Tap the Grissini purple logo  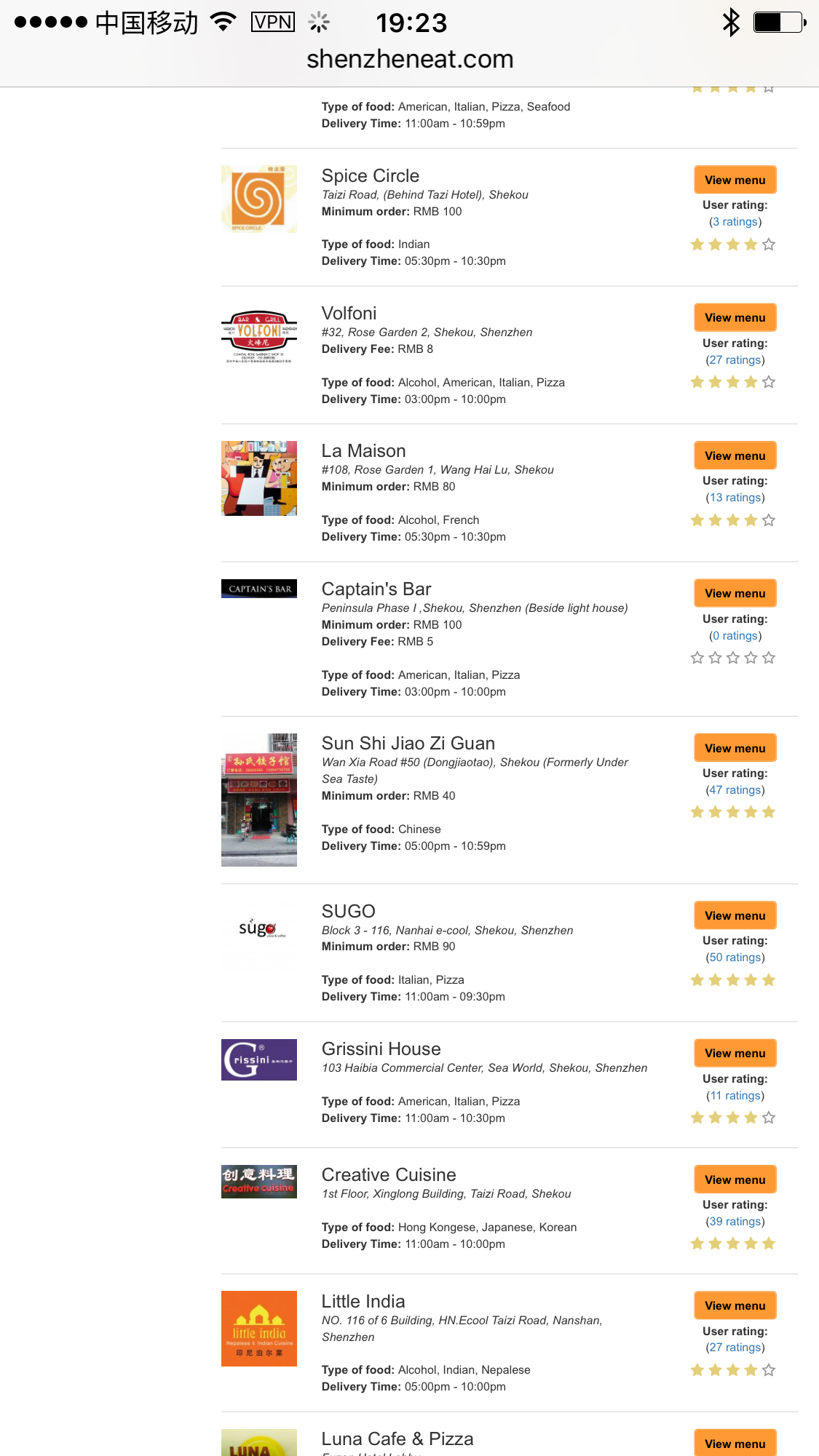point(258,1059)
